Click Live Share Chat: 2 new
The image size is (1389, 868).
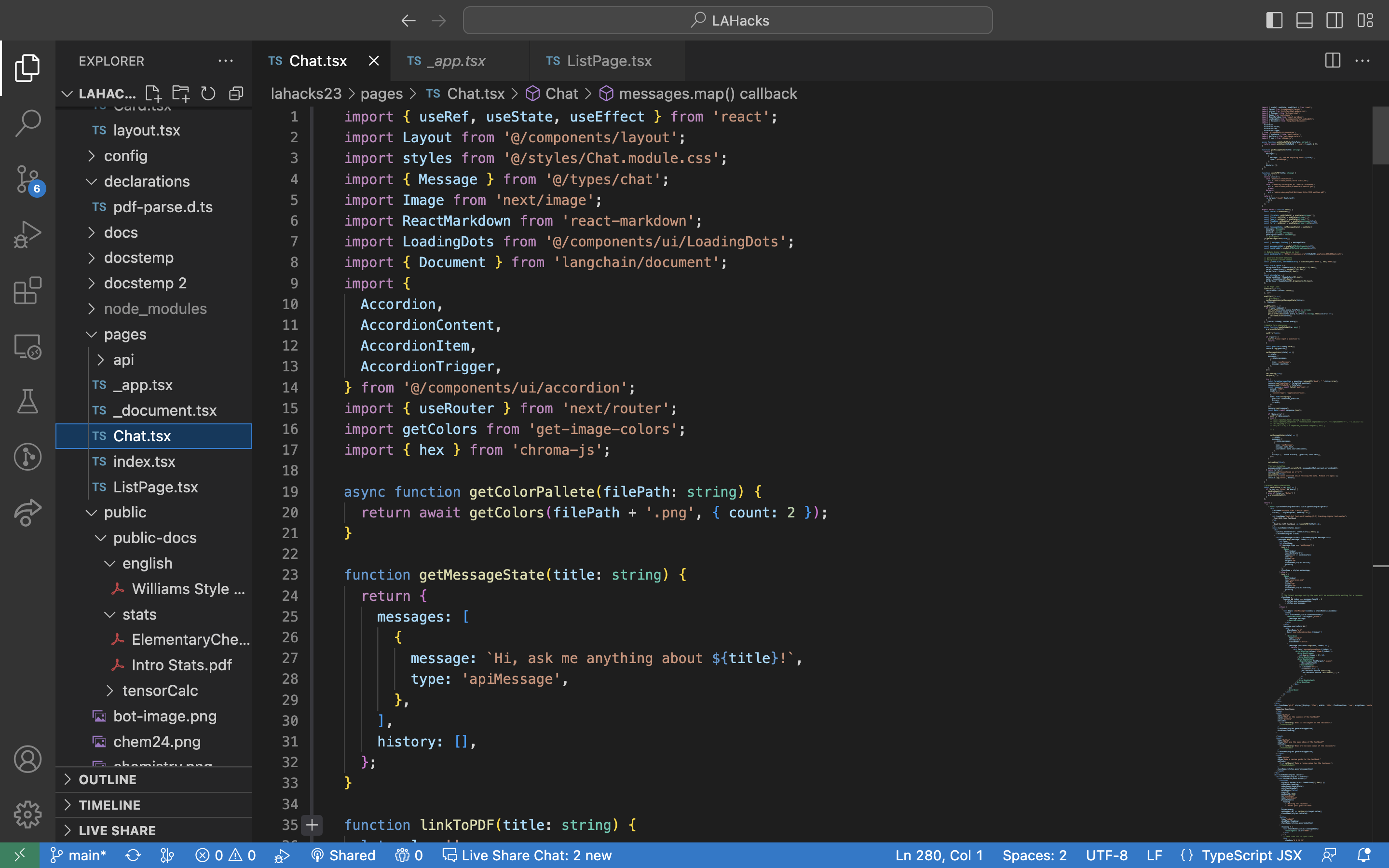[x=527, y=855]
